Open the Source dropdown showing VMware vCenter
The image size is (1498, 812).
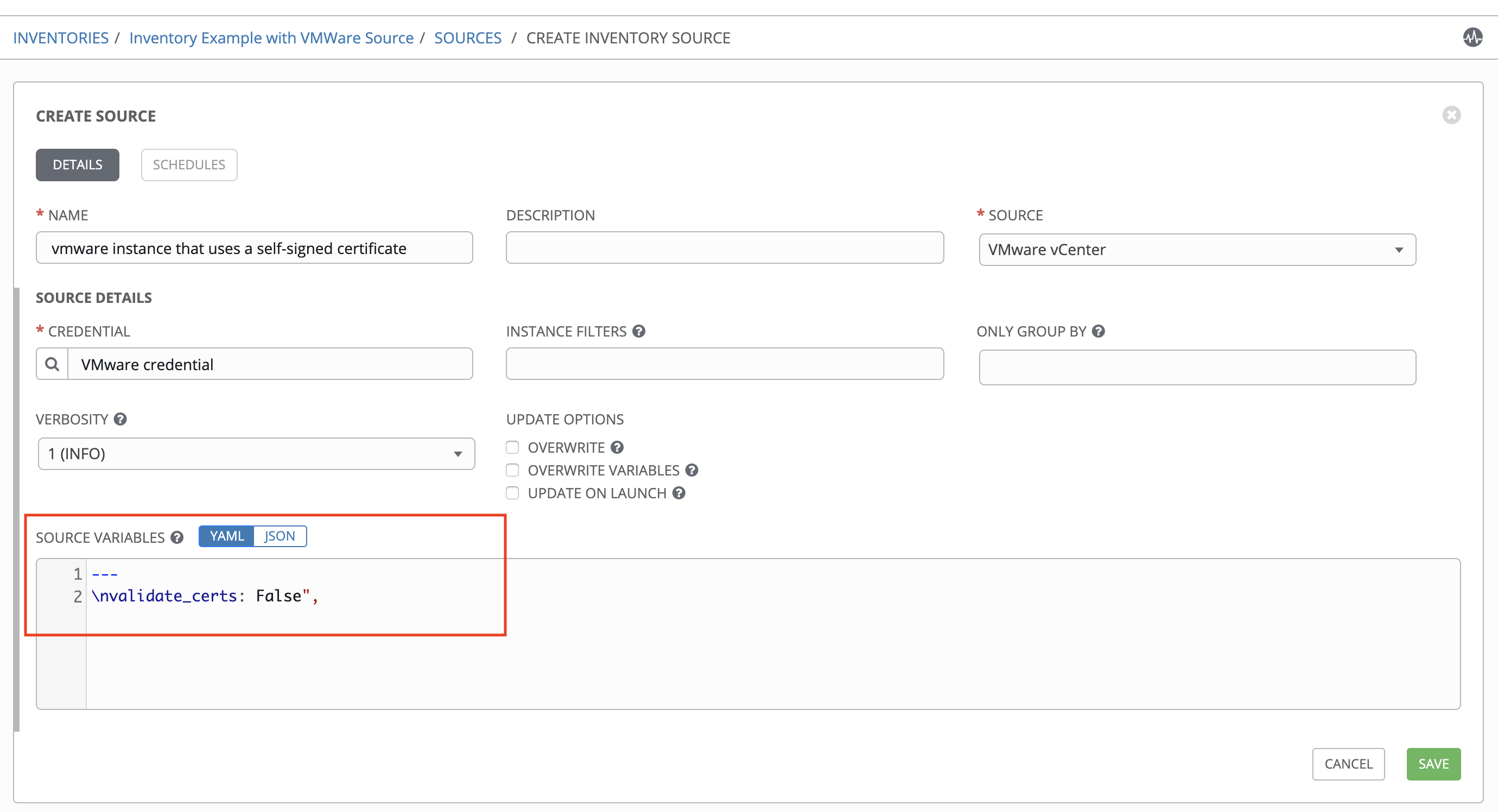click(1197, 250)
